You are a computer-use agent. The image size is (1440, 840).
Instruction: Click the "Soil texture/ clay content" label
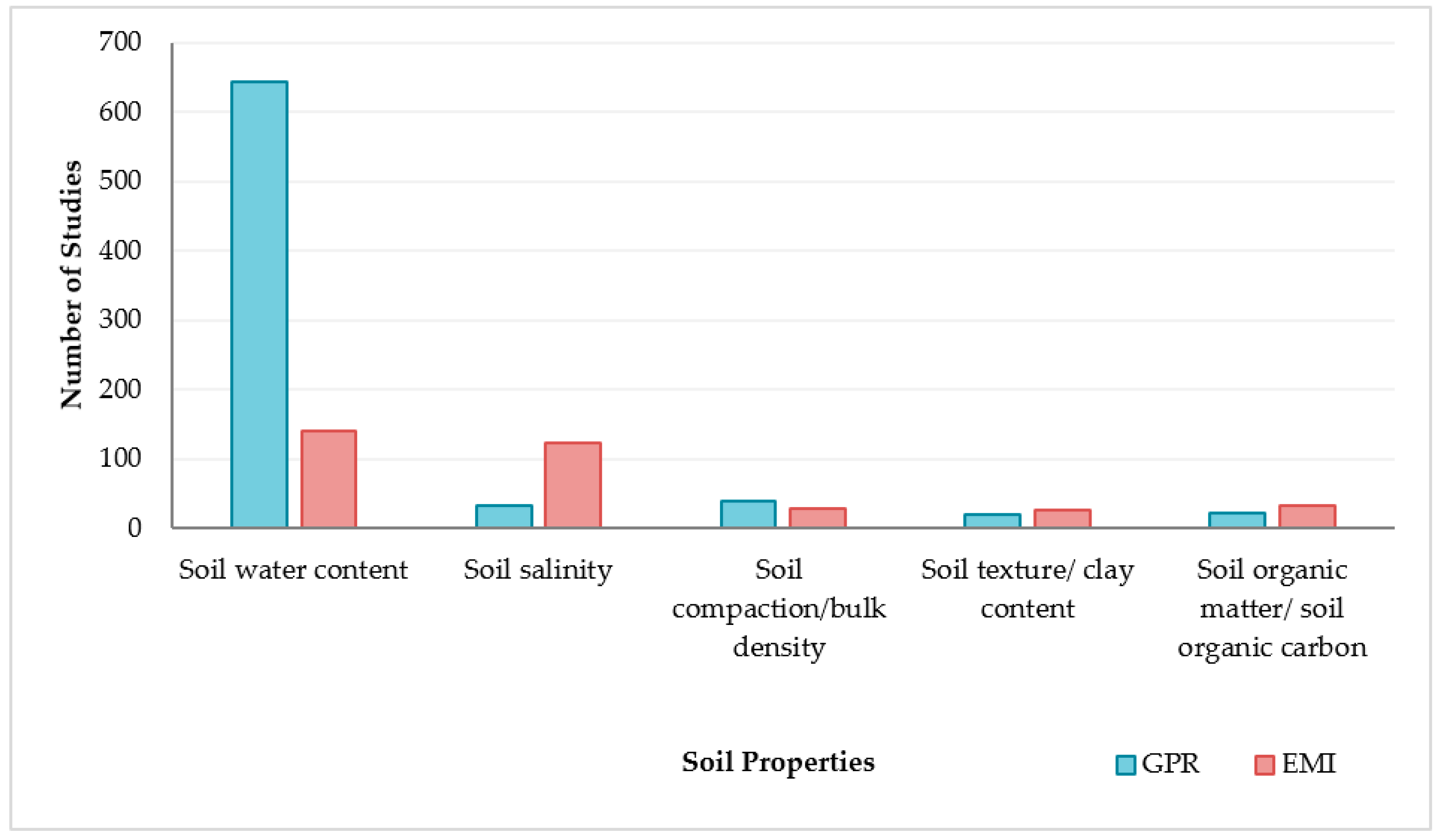pos(1027,589)
